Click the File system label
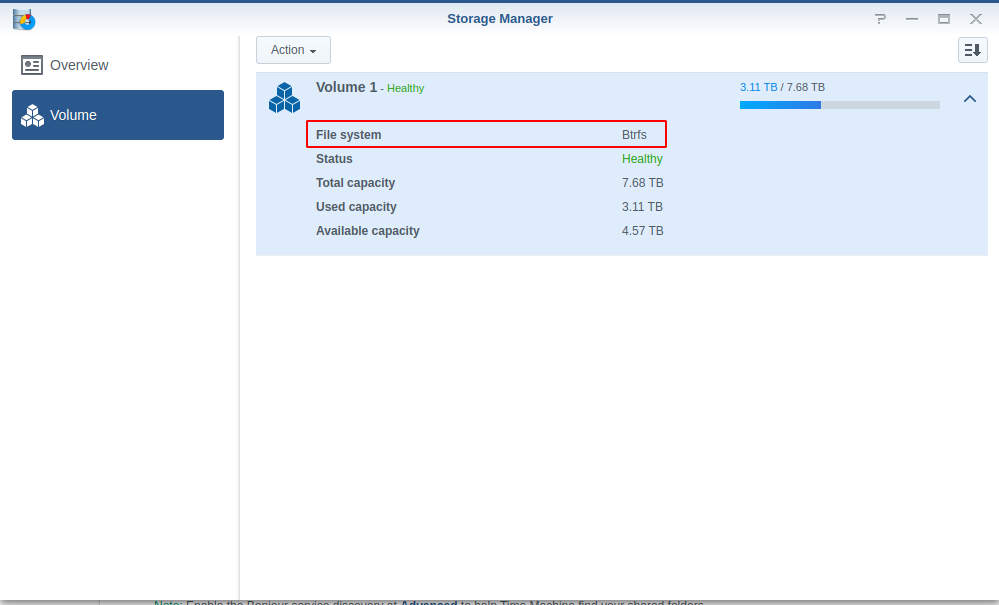The image size is (999, 605). (349, 135)
